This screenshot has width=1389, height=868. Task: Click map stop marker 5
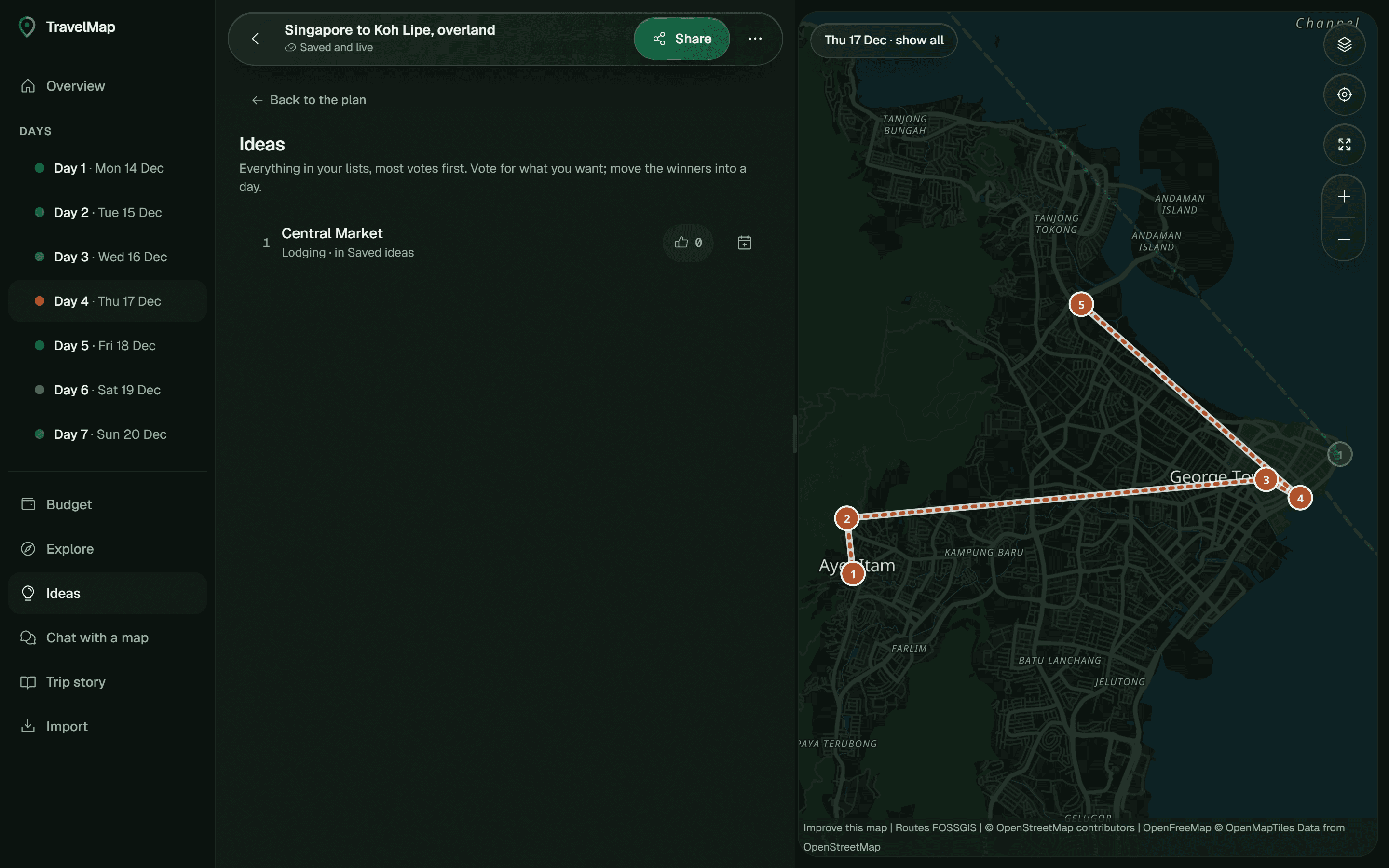pos(1081,304)
